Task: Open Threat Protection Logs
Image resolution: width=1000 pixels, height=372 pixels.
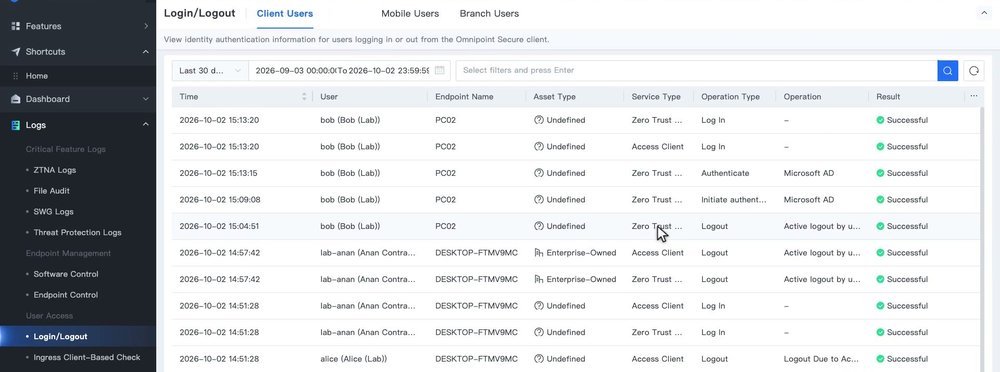Action: (77, 233)
